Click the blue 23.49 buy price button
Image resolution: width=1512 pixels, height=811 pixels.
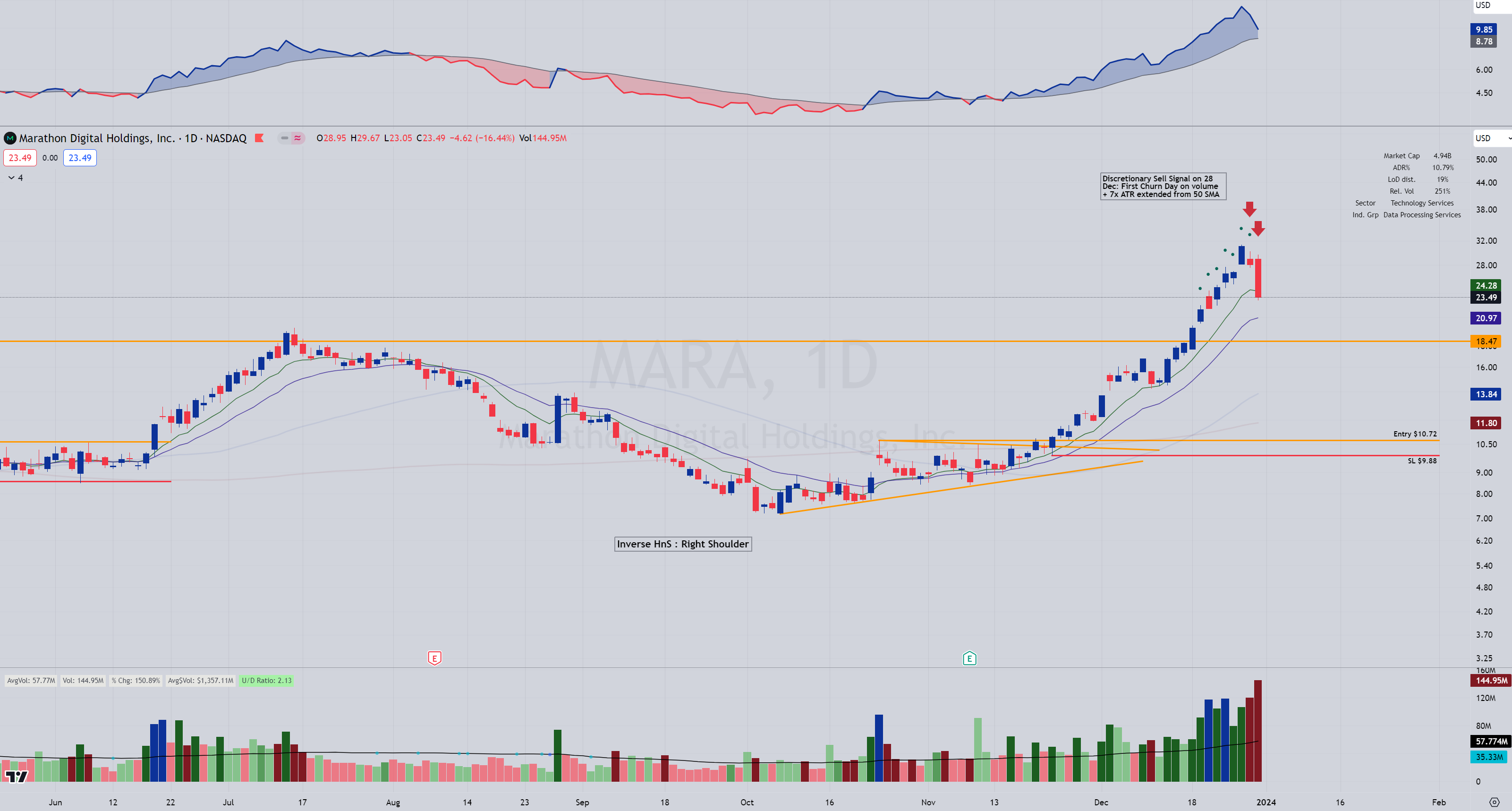(80, 157)
